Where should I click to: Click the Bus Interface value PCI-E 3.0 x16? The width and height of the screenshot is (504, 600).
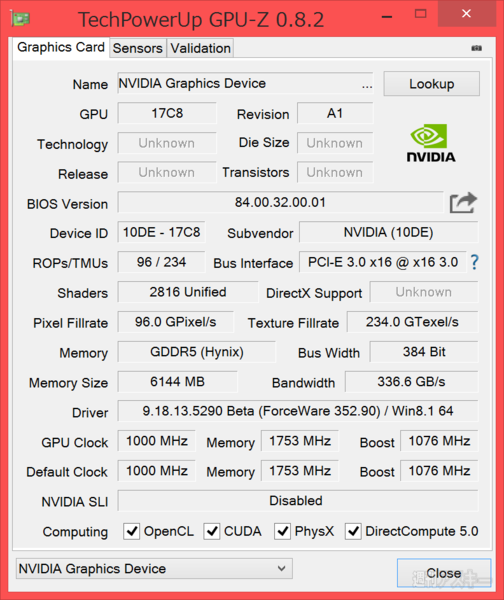tap(383, 262)
